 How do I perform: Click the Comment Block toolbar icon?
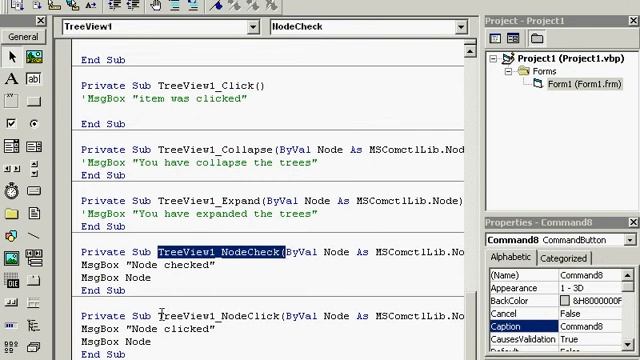175,5
